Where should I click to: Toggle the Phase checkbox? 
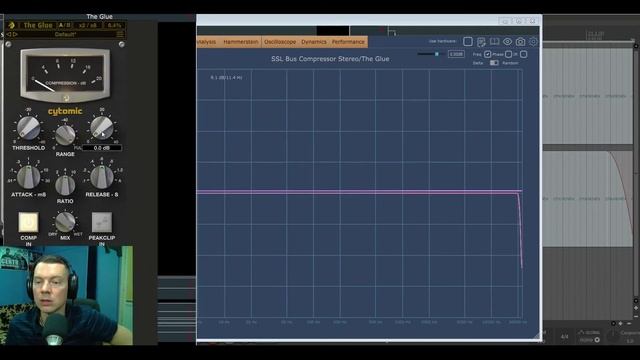pyautogui.click(x=509, y=54)
